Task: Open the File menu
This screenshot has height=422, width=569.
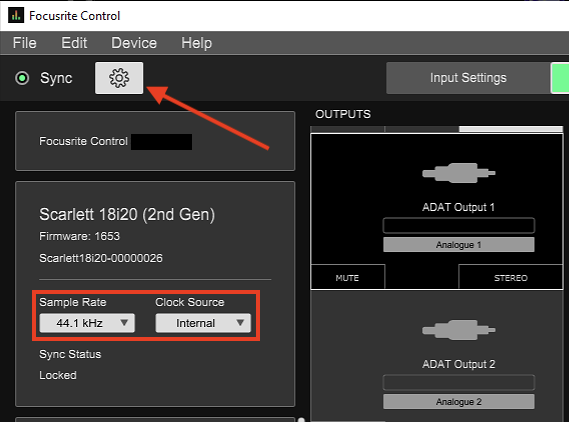Action: click(x=25, y=43)
